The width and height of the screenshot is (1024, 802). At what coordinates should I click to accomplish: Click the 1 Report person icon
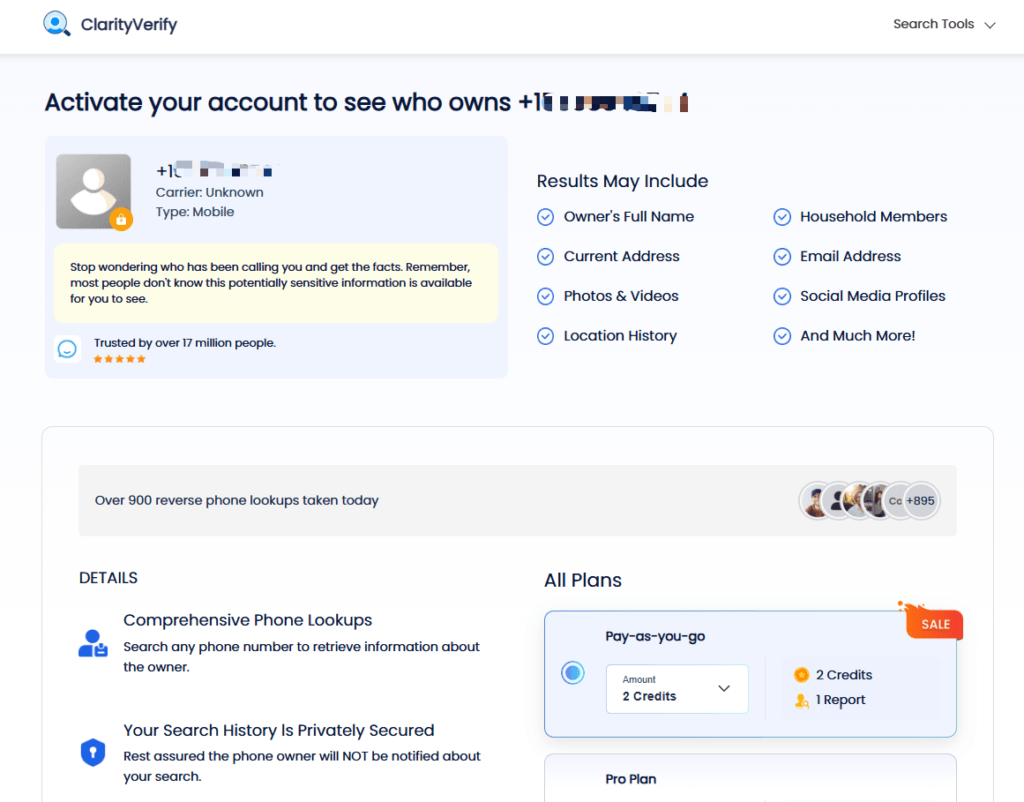pos(801,701)
